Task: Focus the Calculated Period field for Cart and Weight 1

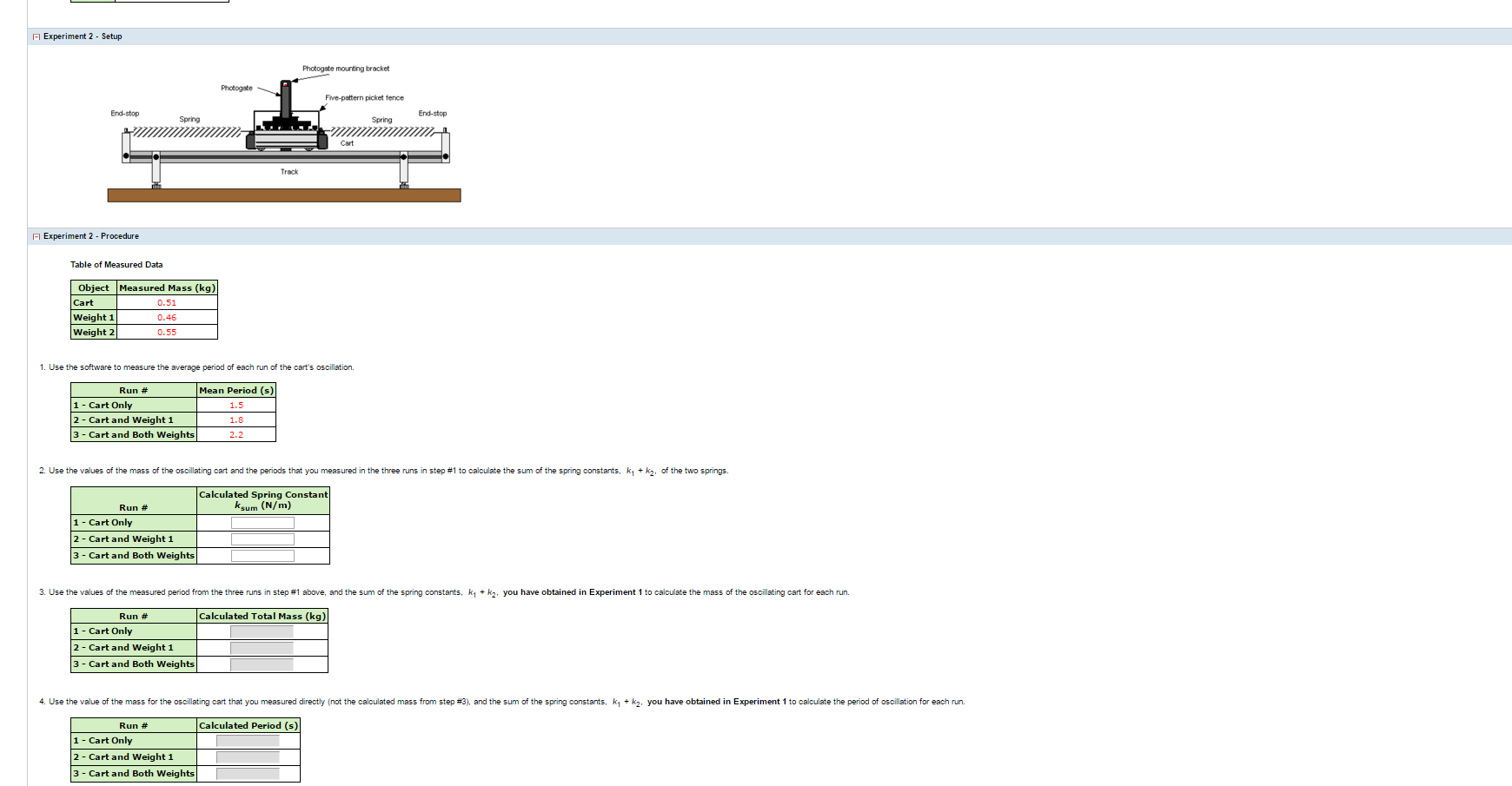Action: click(x=248, y=757)
